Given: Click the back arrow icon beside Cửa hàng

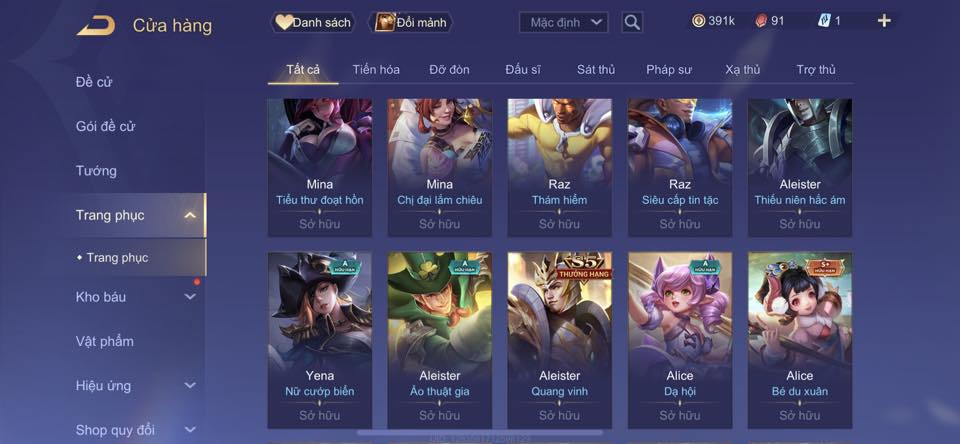Looking at the screenshot, I should click(96, 26).
